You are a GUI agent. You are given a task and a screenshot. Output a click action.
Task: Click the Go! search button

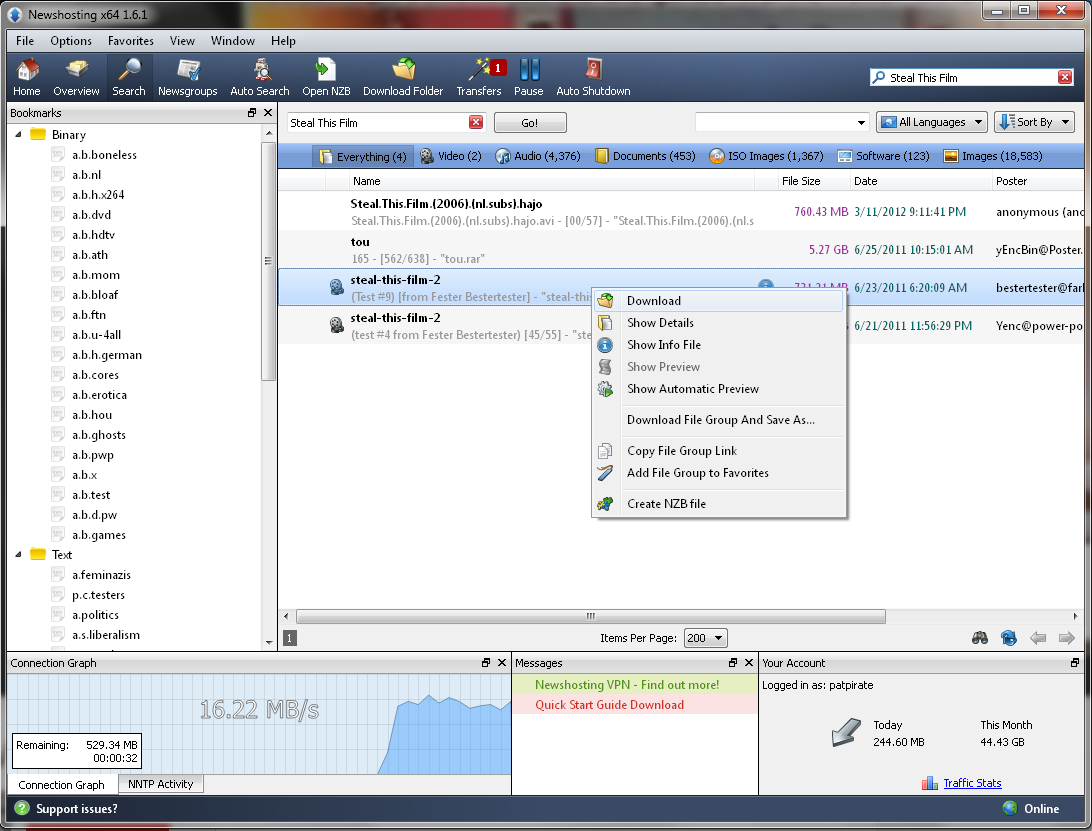[529, 123]
